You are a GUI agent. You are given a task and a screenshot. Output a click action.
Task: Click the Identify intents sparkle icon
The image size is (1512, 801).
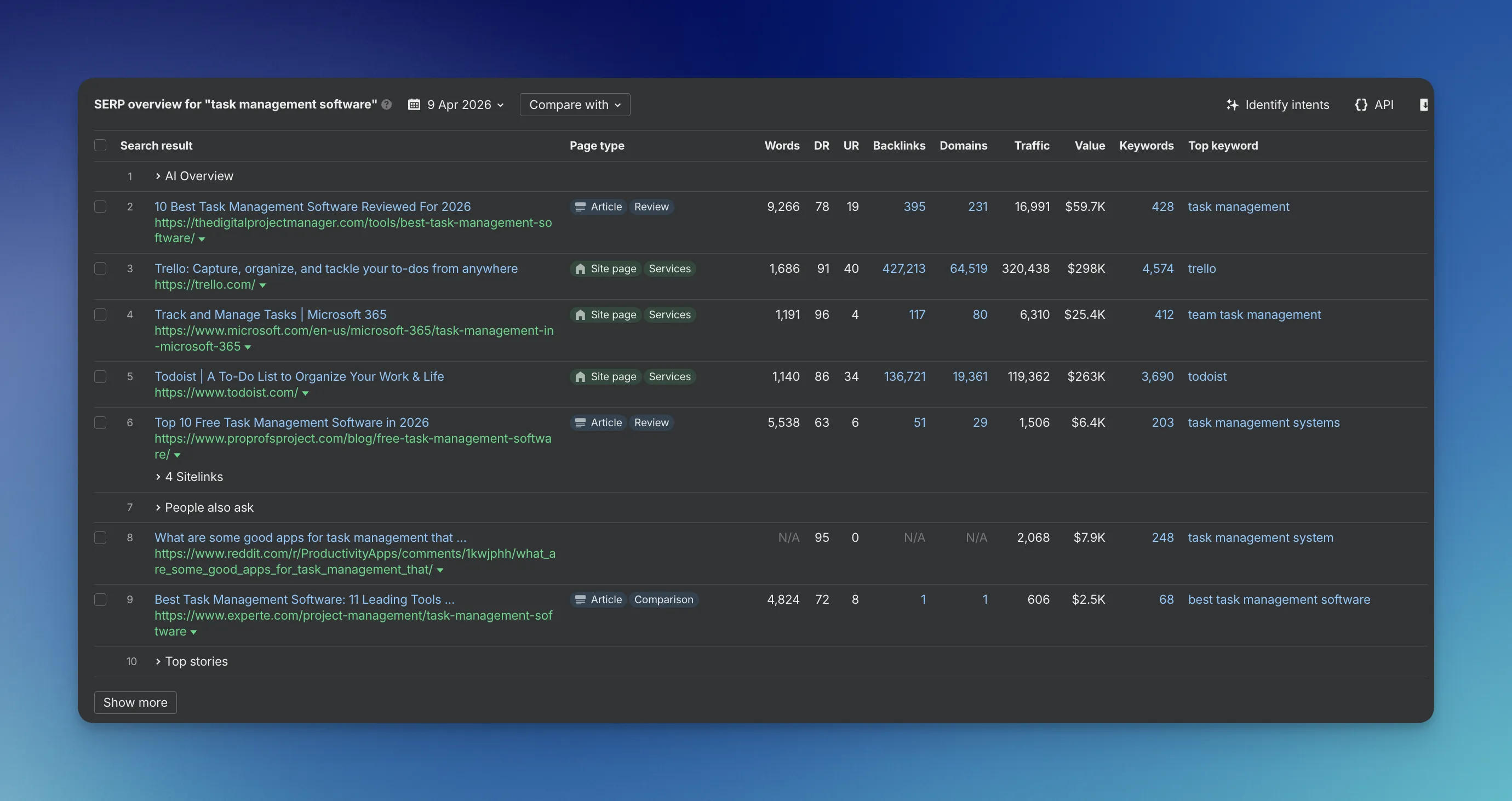pos(1232,105)
